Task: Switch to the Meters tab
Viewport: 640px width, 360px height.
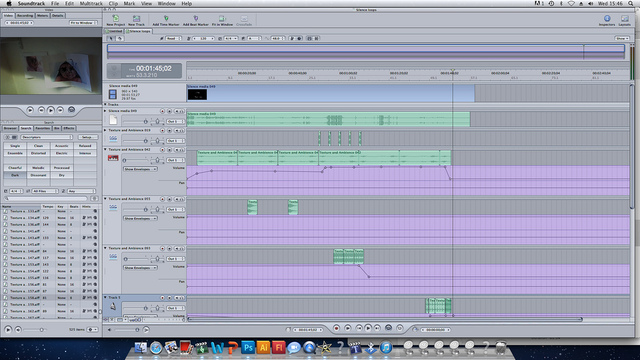Action: click(x=42, y=16)
